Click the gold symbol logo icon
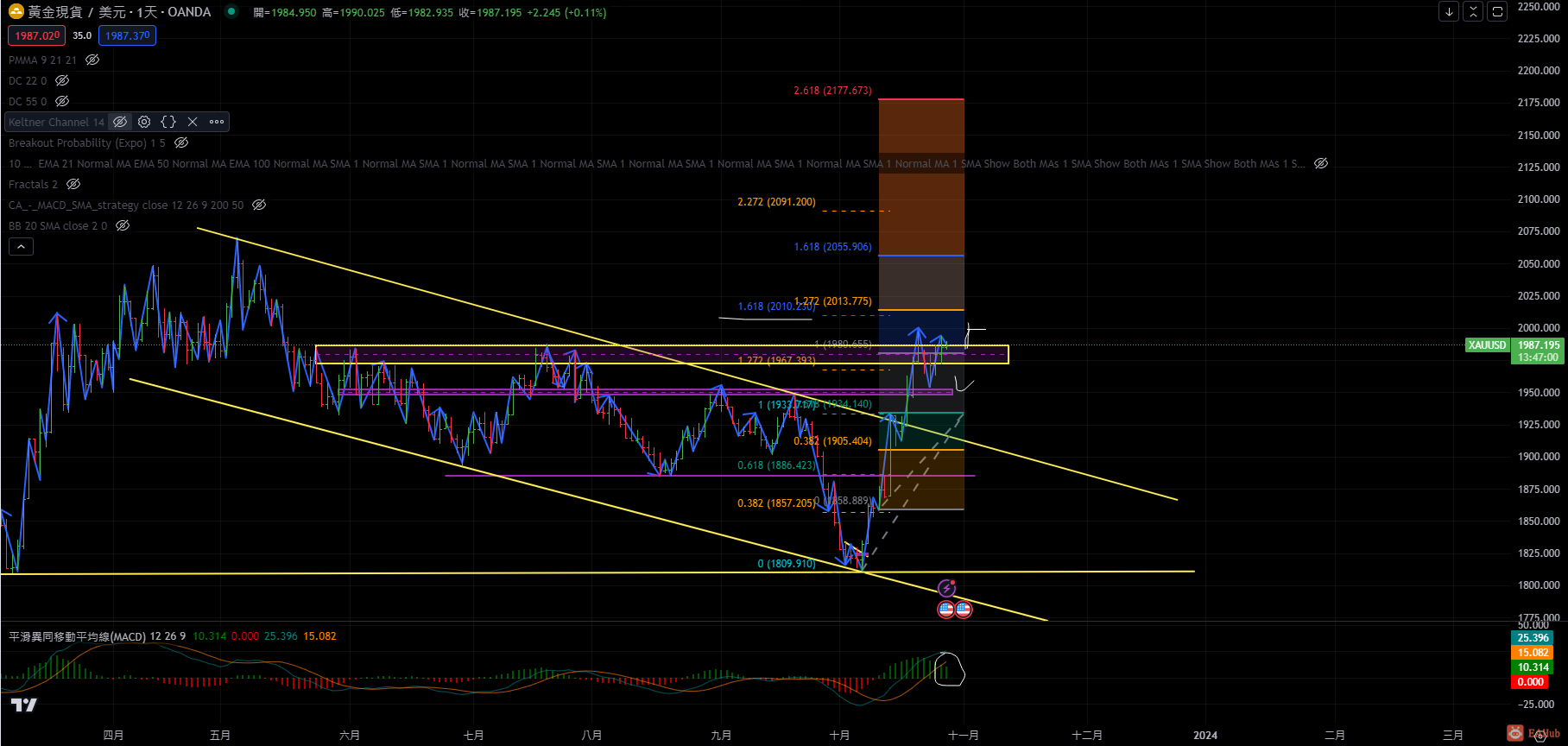This screenshot has height=746, width=1568. coord(16,12)
